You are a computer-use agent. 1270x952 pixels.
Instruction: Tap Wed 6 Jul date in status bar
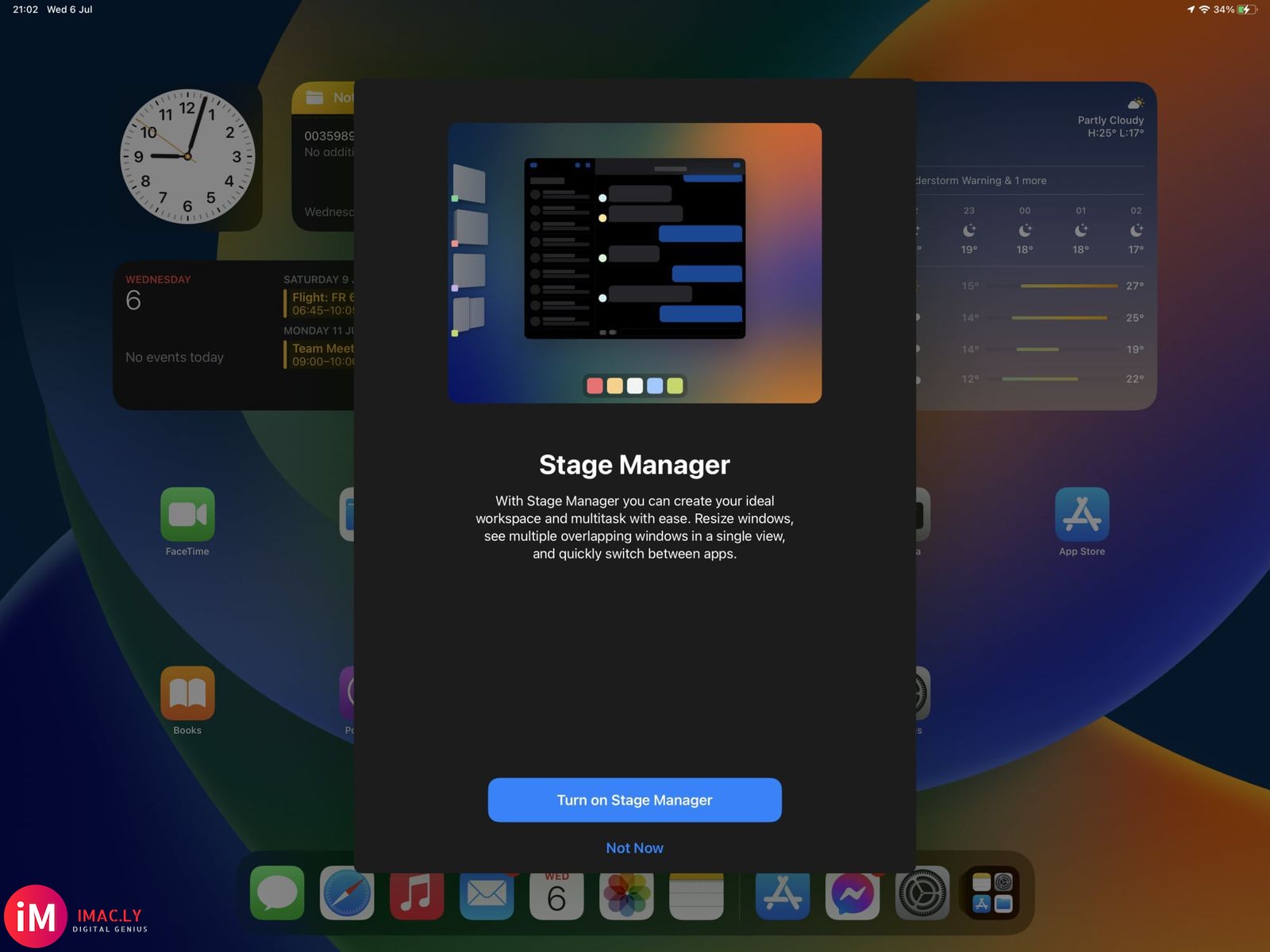click(x=70, y=10)
